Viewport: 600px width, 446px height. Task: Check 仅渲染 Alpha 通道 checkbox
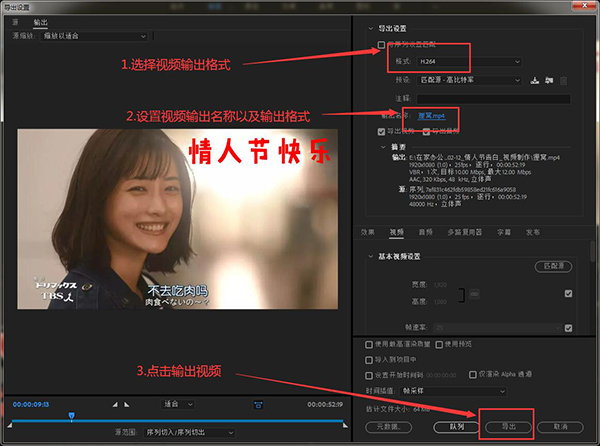coord(473,374)
